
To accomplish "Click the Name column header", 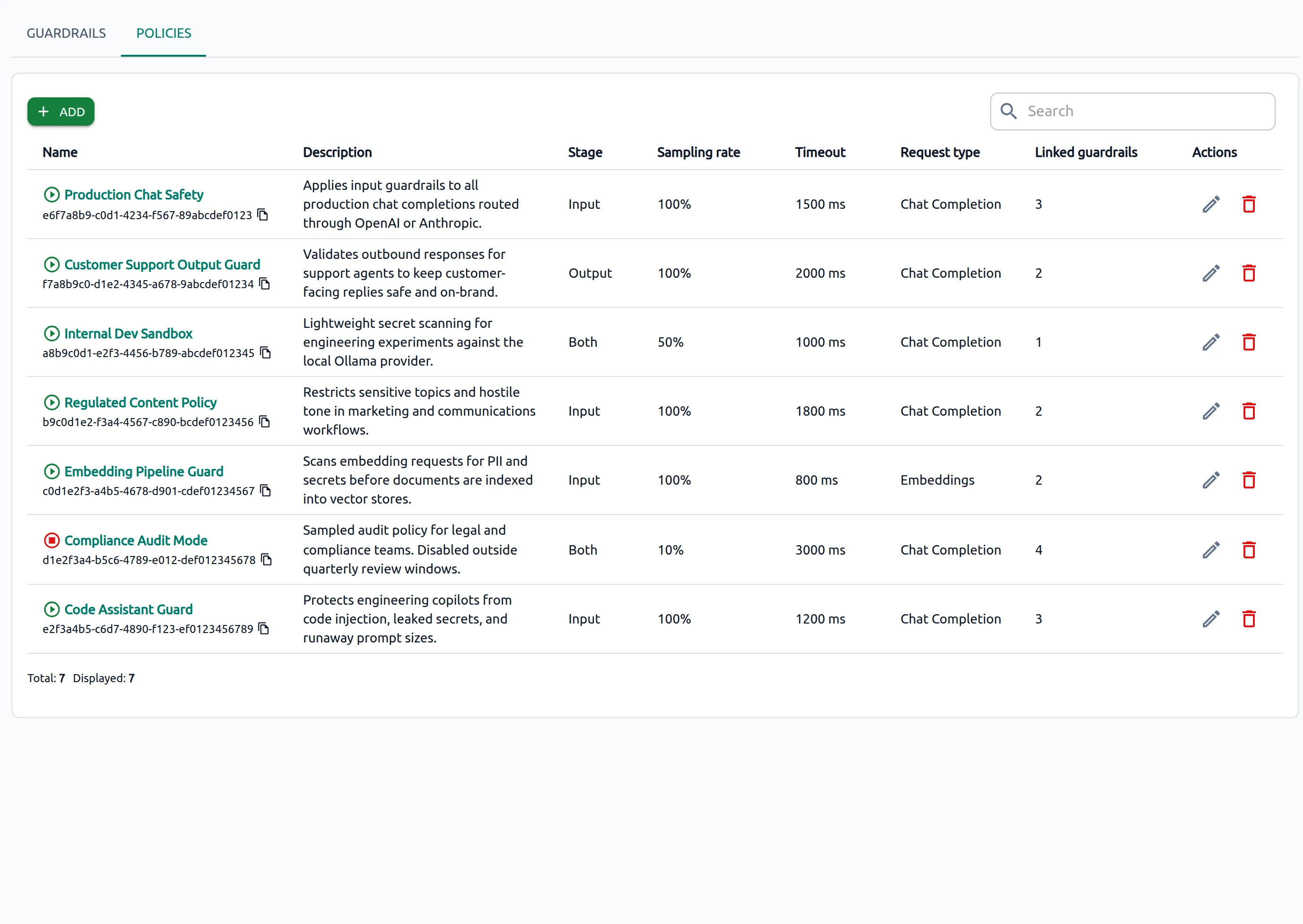I will (60, 152).
